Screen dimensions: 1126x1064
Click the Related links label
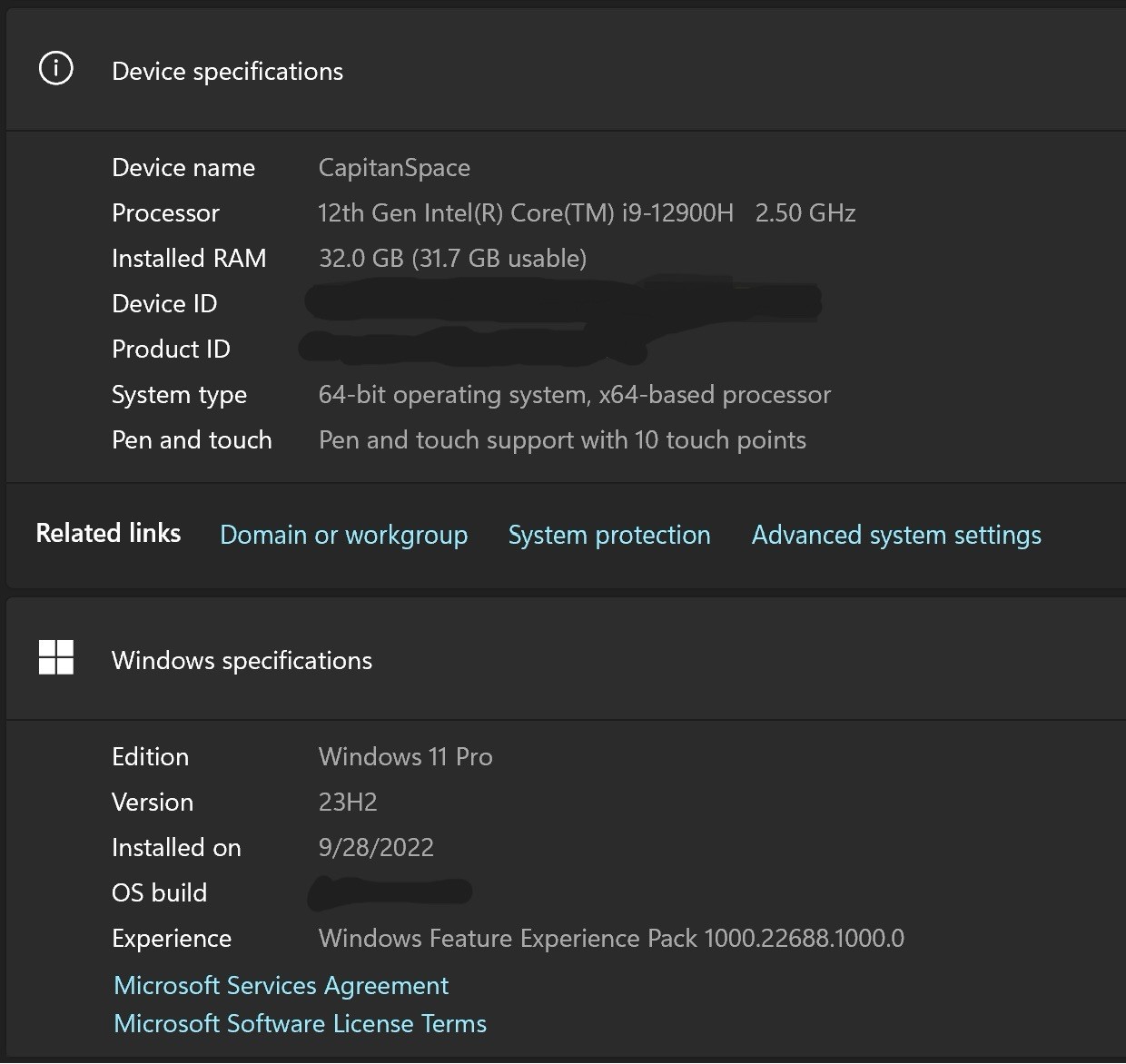108,533
